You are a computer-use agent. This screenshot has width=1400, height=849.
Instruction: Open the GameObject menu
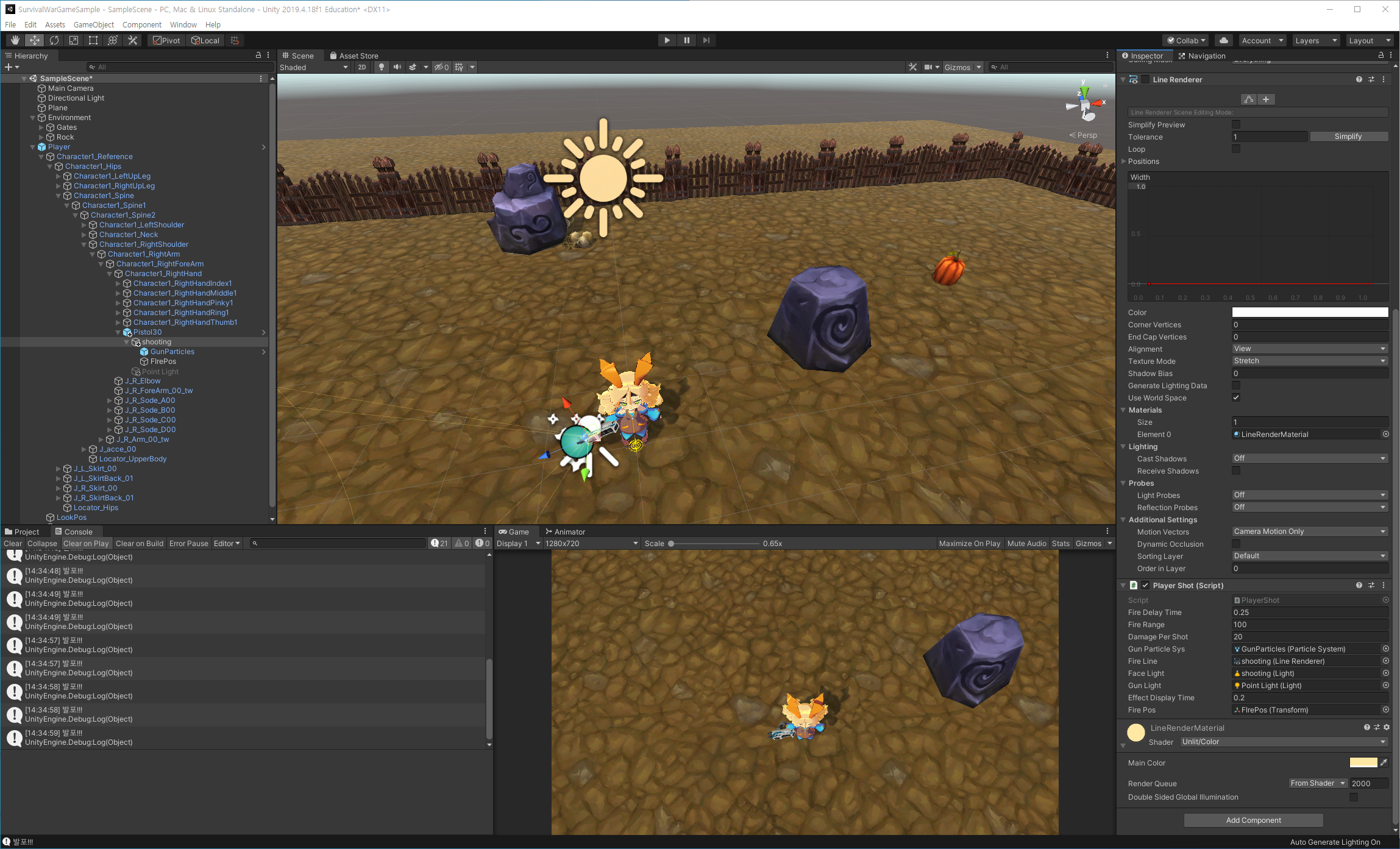(x=93, y=24)
